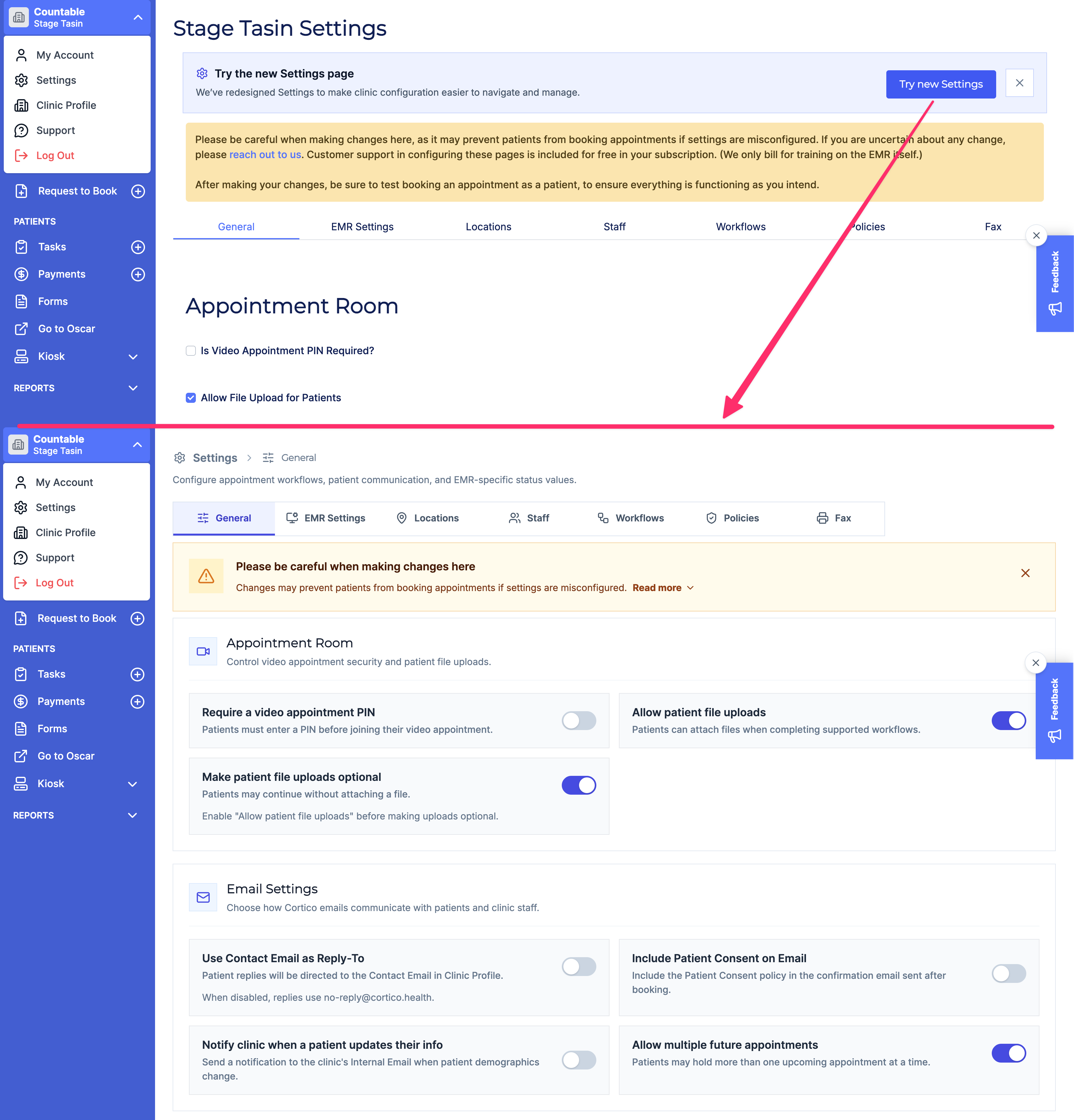1074x1120 pixels.
Task: Expand Kiosk chevron in old Settings page sidebar
Action: [x=133, y=357]
